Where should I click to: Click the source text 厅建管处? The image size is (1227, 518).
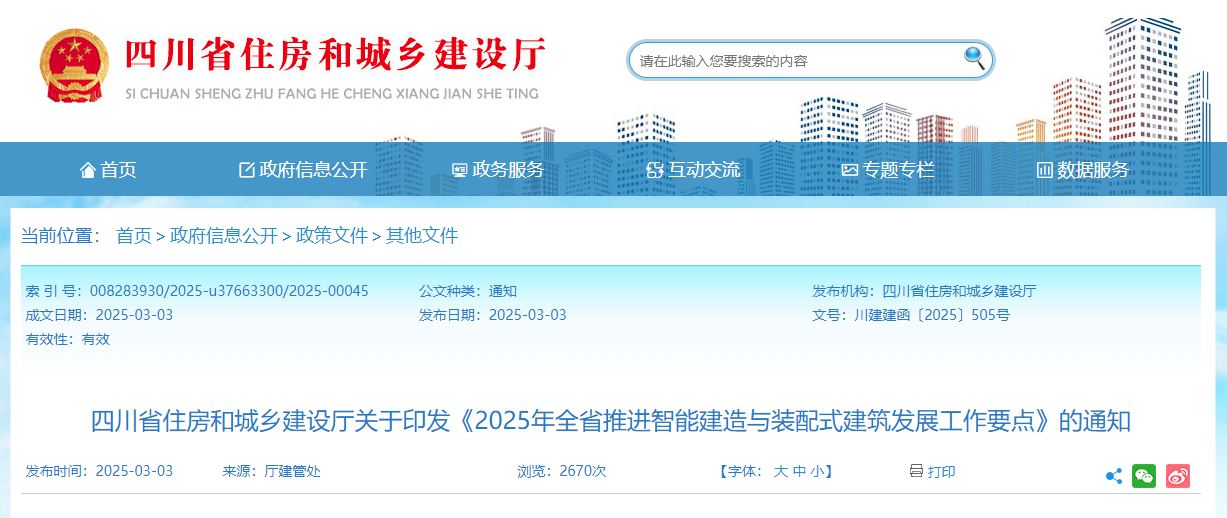click(x=292, y=471)
